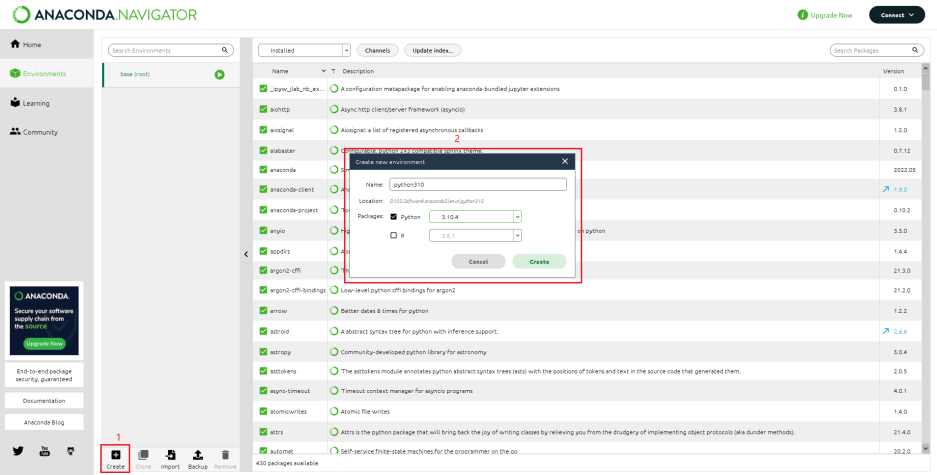Toggle the alabaster package checkbox
This screenshot has height=475, width=937.
point(264,150)
